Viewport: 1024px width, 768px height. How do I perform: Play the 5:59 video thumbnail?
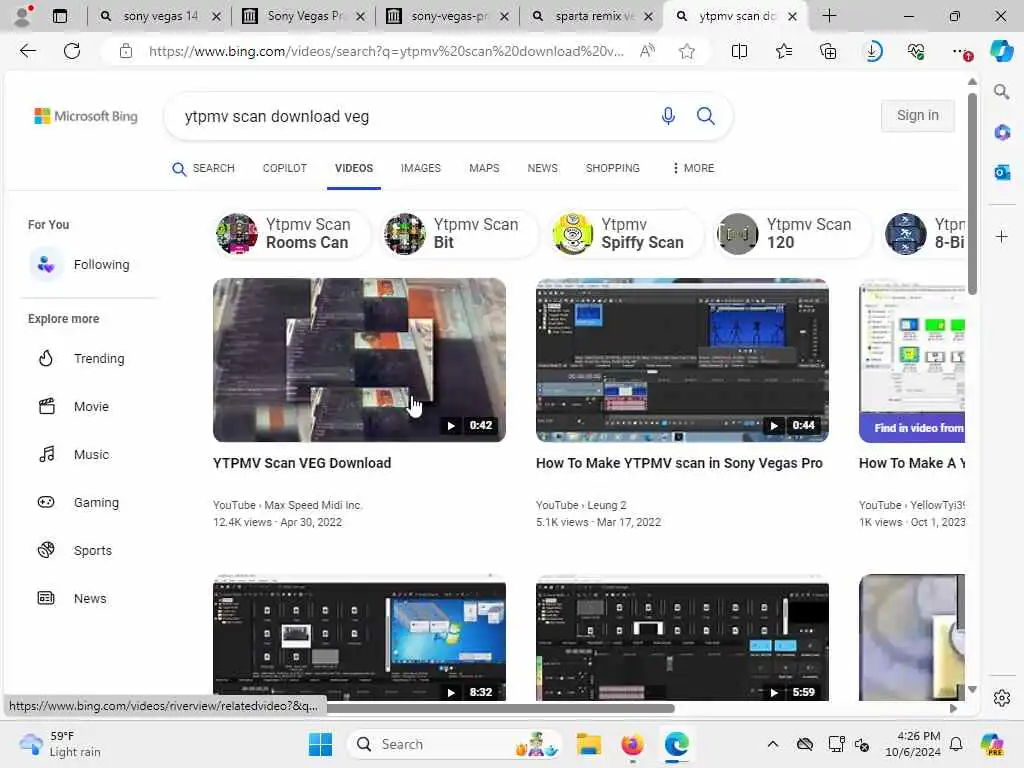point(682,637)
